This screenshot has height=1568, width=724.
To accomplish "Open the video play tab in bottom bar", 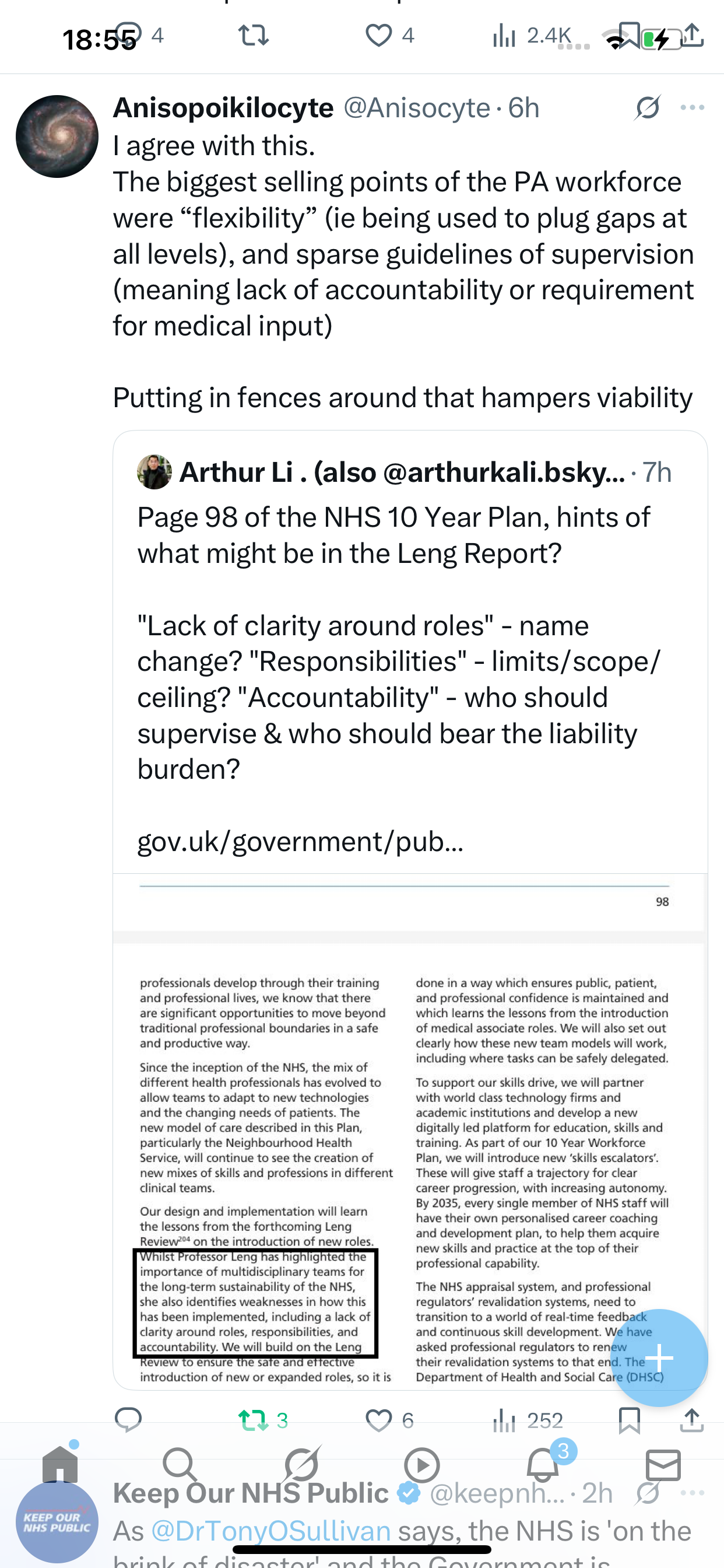I will click(x=421, y=1465).
